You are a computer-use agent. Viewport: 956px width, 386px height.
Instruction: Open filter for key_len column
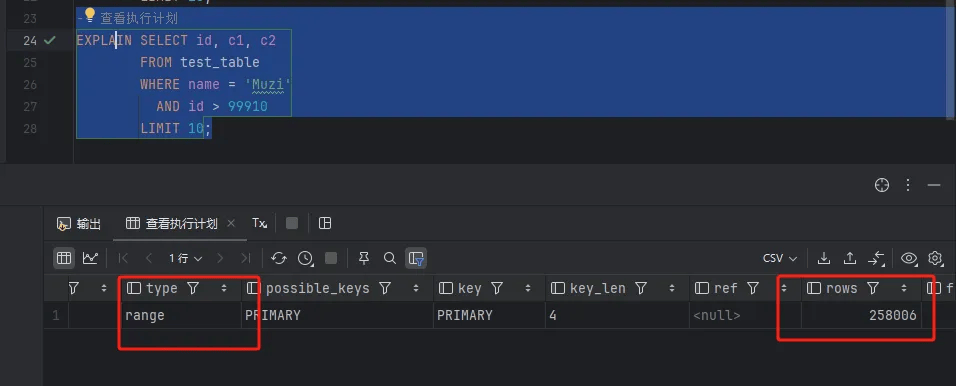point(641,288)
